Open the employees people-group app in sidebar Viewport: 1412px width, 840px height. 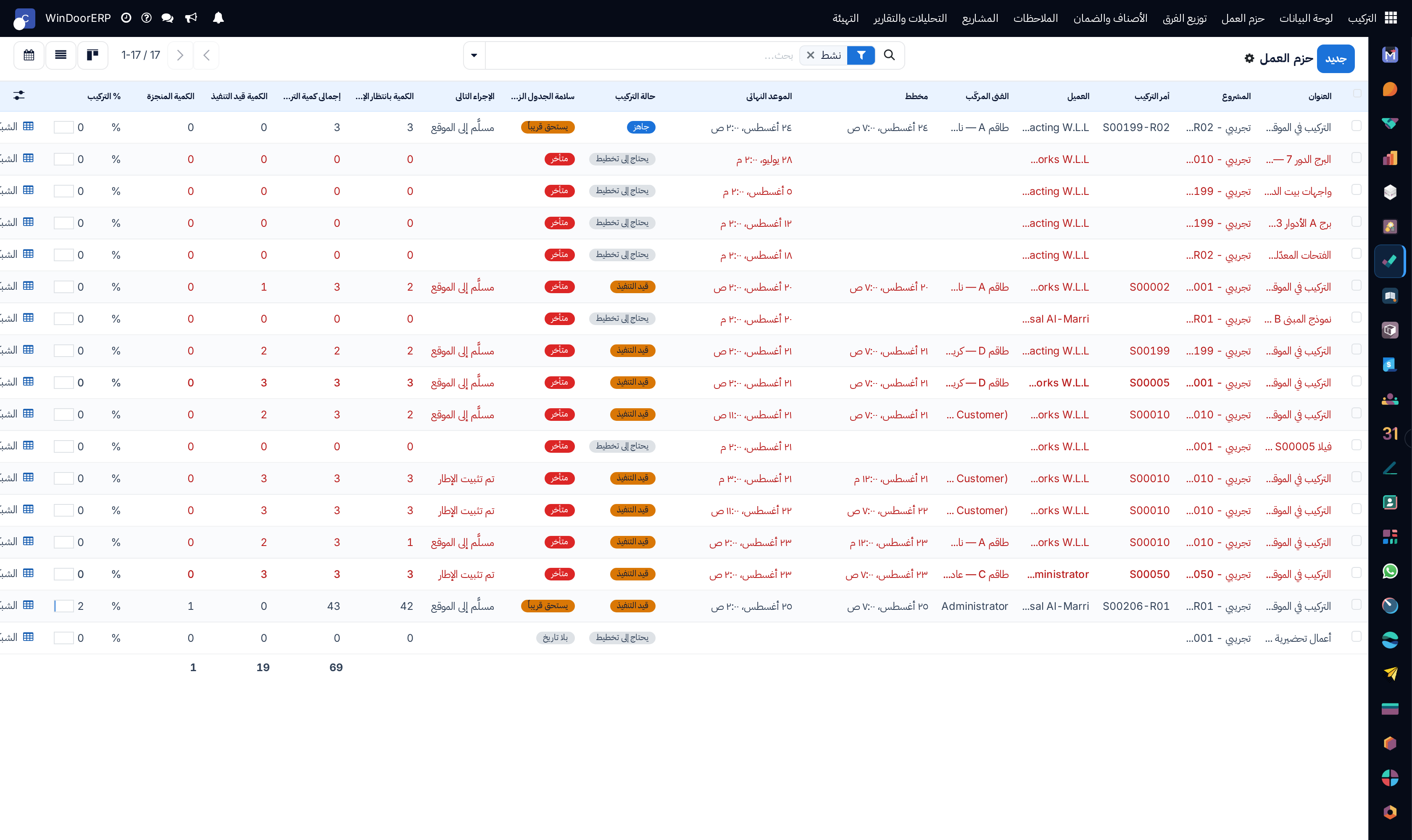pos(1390,399)
